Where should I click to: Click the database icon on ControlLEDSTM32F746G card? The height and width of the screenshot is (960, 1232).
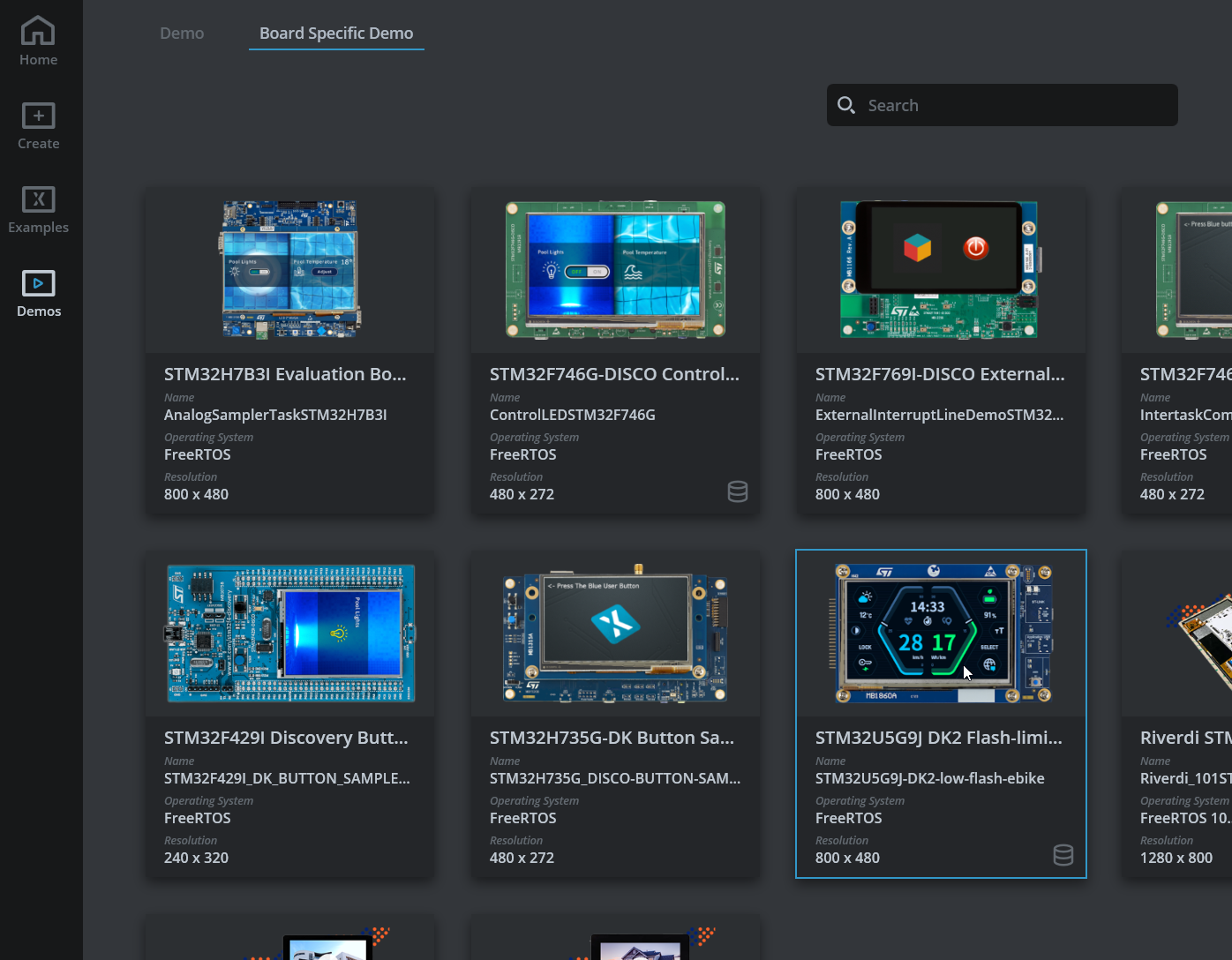pyautogui.click(x=738, y=491)
